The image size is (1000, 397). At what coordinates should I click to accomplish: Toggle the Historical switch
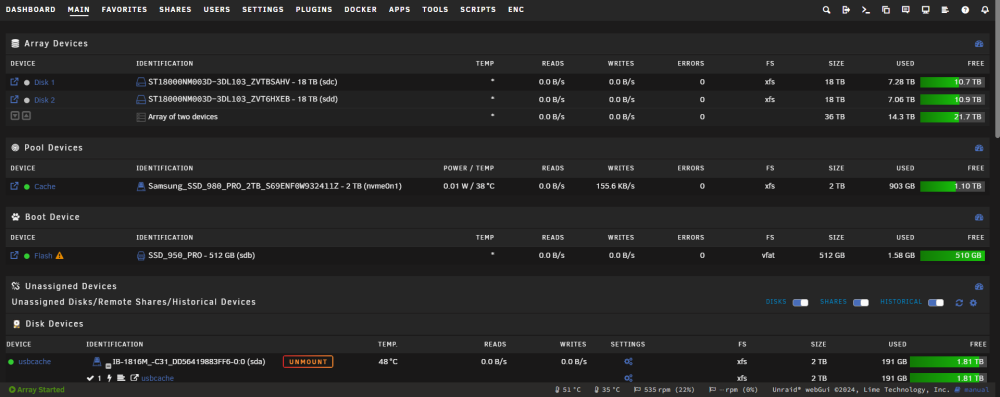(936, 303)
